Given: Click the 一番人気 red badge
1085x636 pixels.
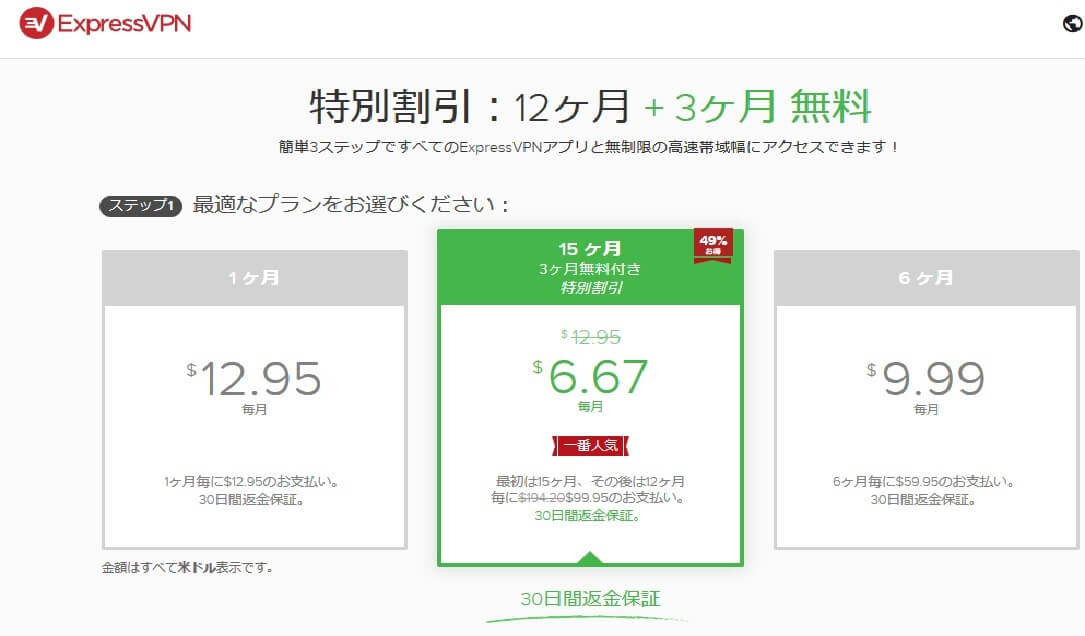Looking at the screenshot, I should 590,446.
